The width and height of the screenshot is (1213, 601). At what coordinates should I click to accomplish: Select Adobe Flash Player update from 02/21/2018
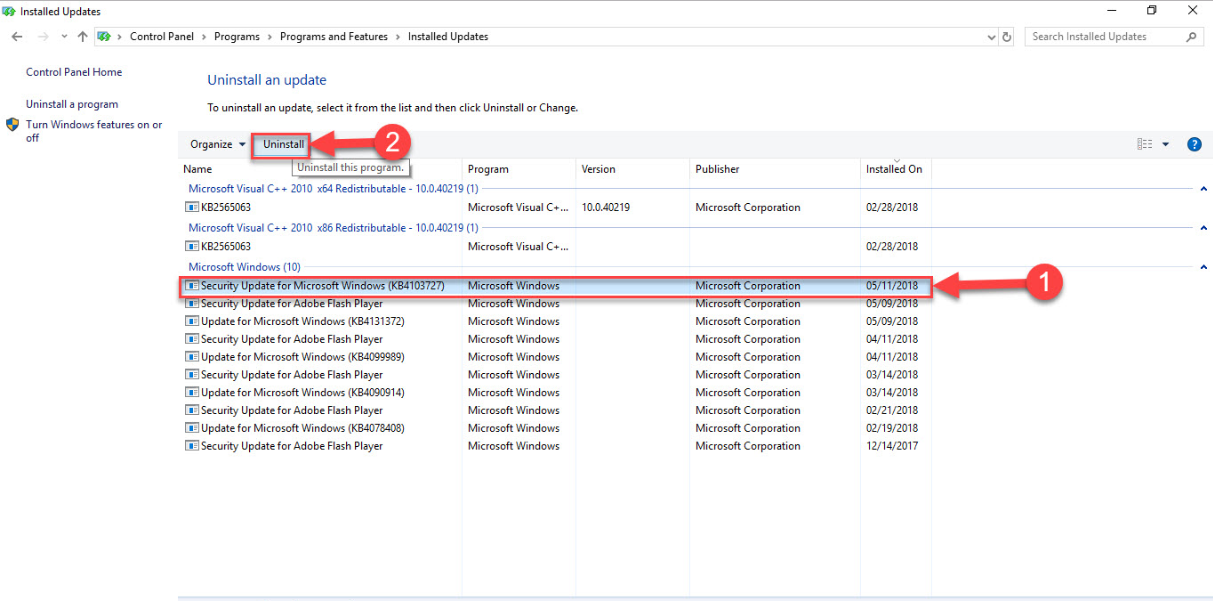click(x=556, y=410)
